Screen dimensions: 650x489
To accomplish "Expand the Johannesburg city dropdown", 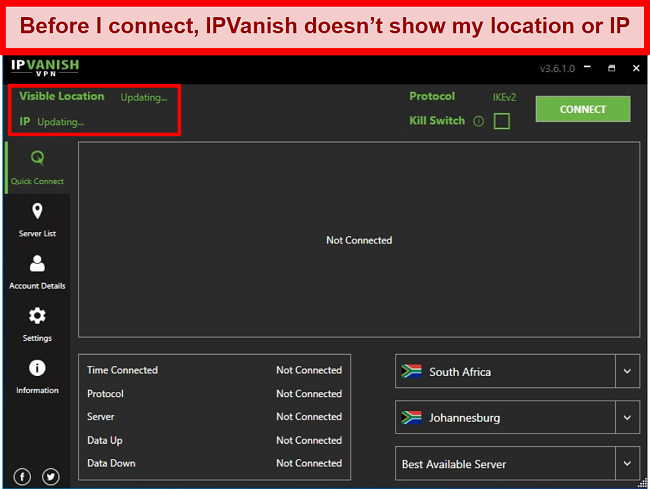I will (517, 417).
